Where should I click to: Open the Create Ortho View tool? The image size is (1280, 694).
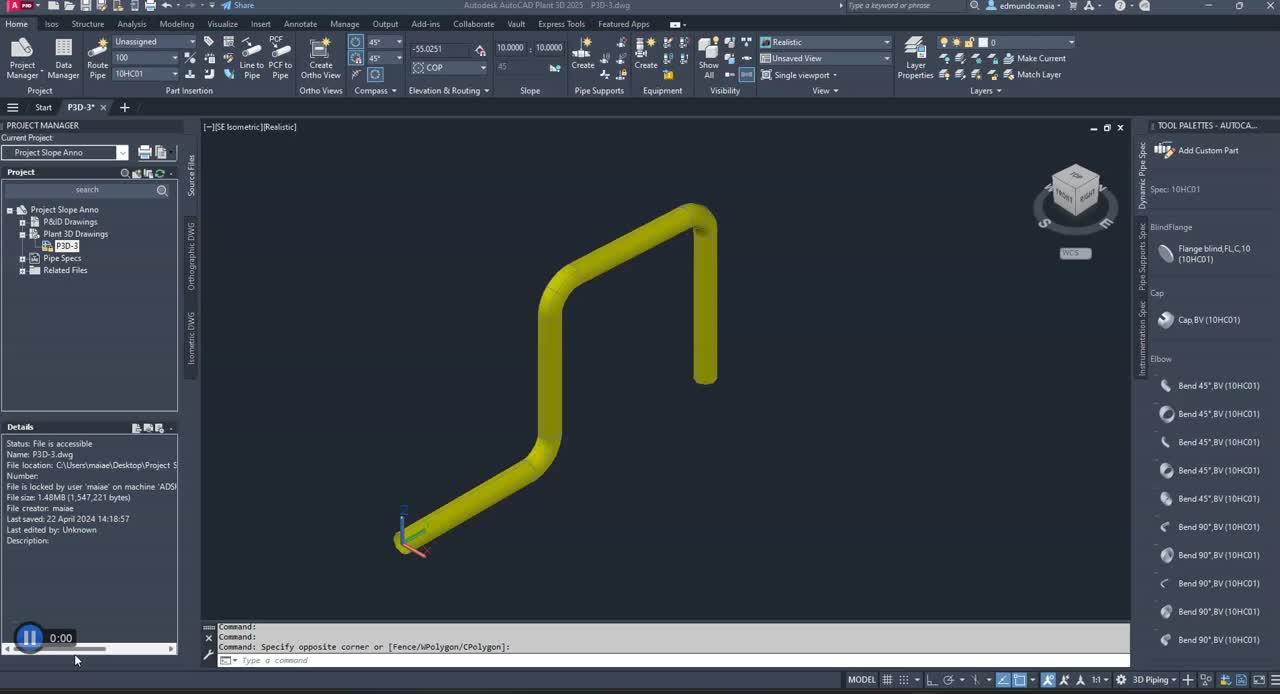(x=320, y=58)
